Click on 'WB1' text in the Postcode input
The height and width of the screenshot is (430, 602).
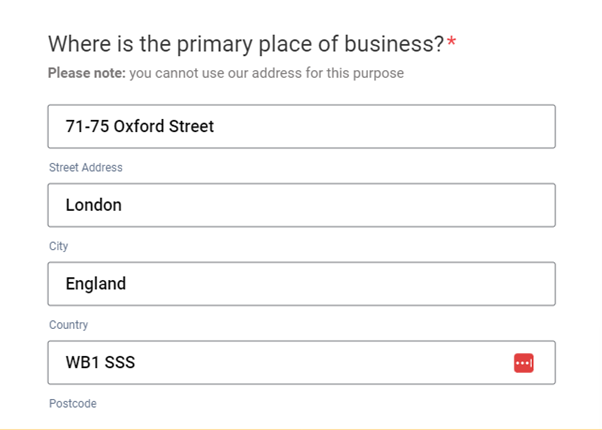(x=82, y=363)
